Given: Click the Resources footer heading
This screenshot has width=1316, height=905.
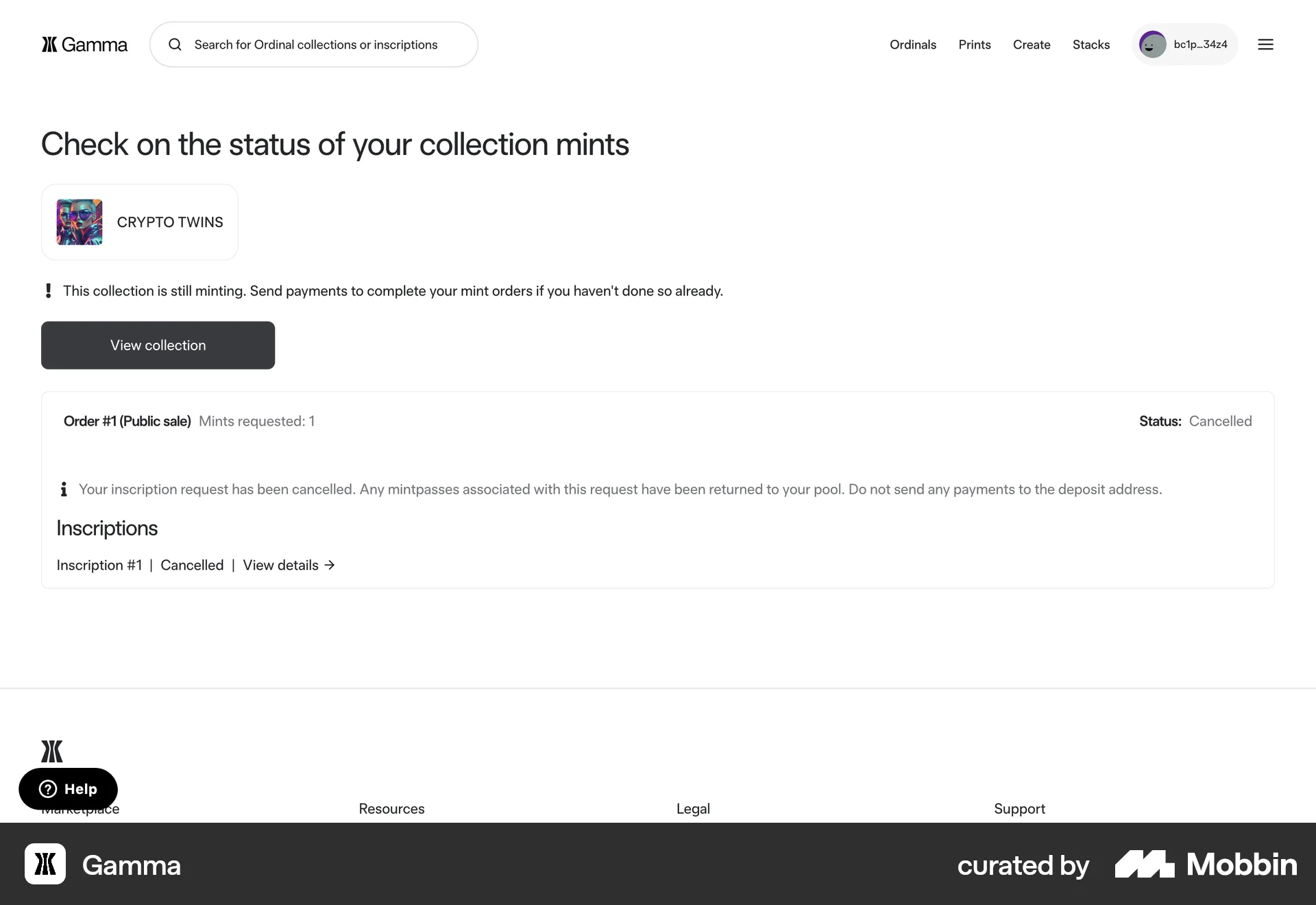Looking at the screenshot, I should 391,809.
